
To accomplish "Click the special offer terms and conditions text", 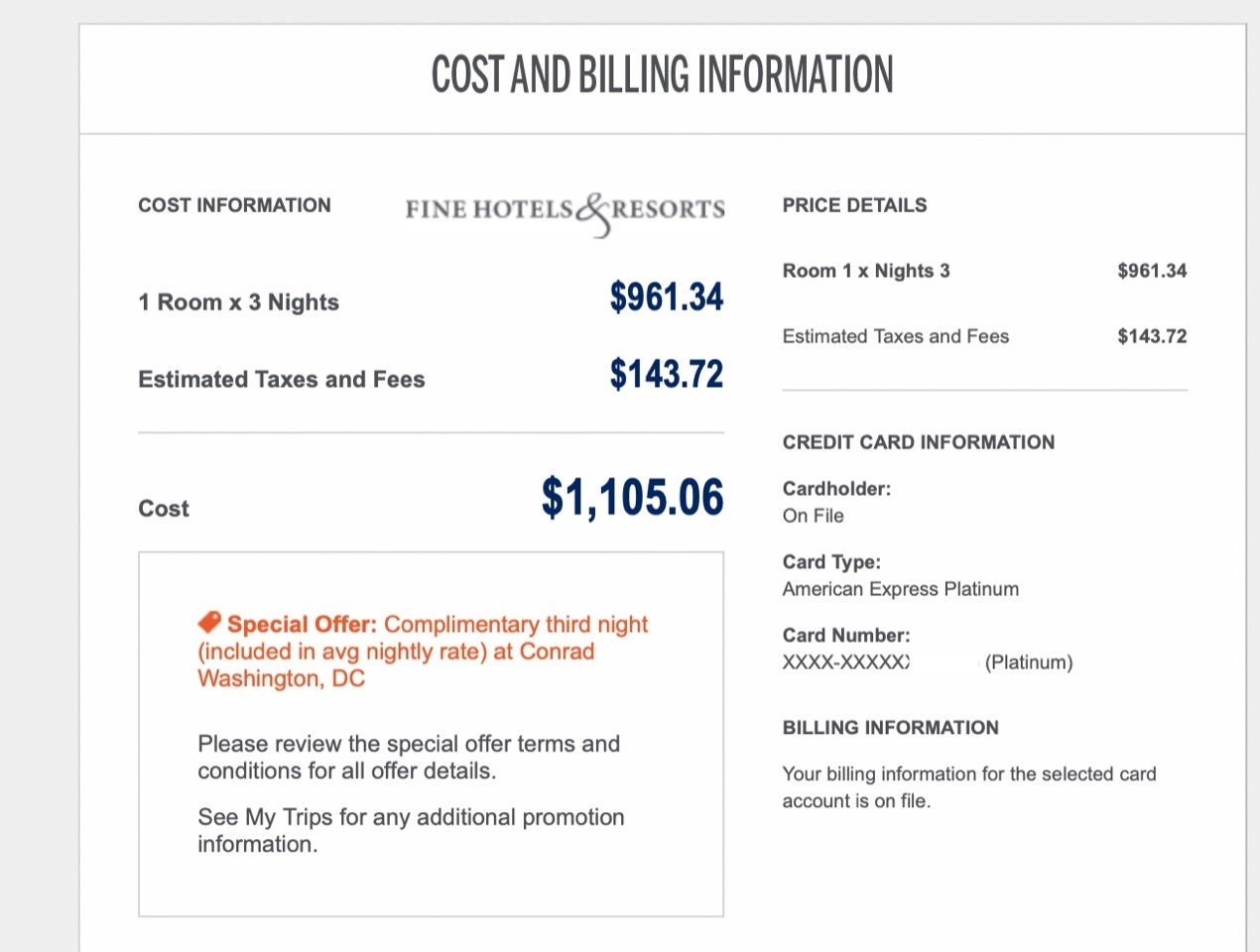I will [x=409, y=758].
